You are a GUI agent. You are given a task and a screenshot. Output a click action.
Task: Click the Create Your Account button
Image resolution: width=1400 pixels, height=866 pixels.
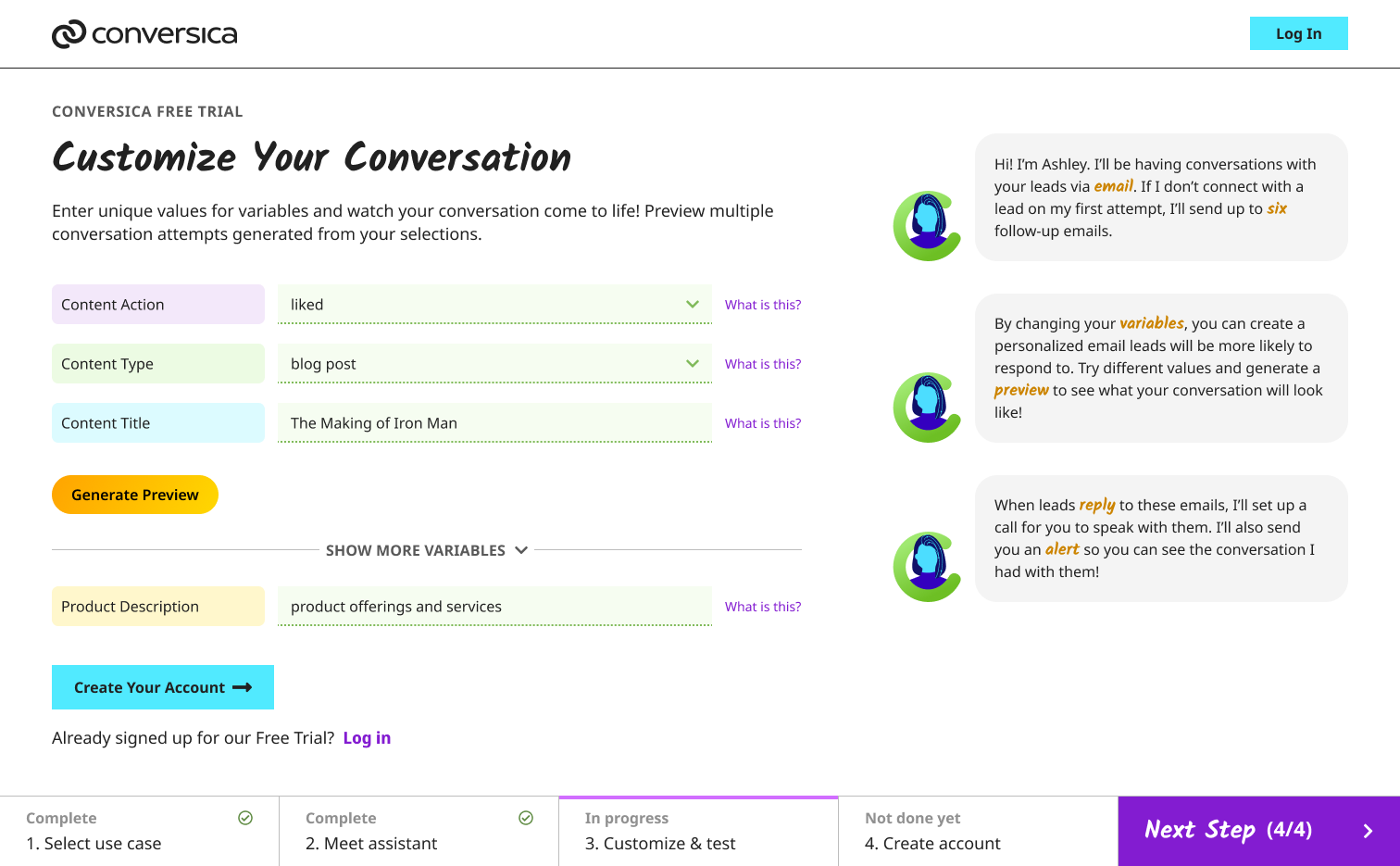[x=163, y=687]
